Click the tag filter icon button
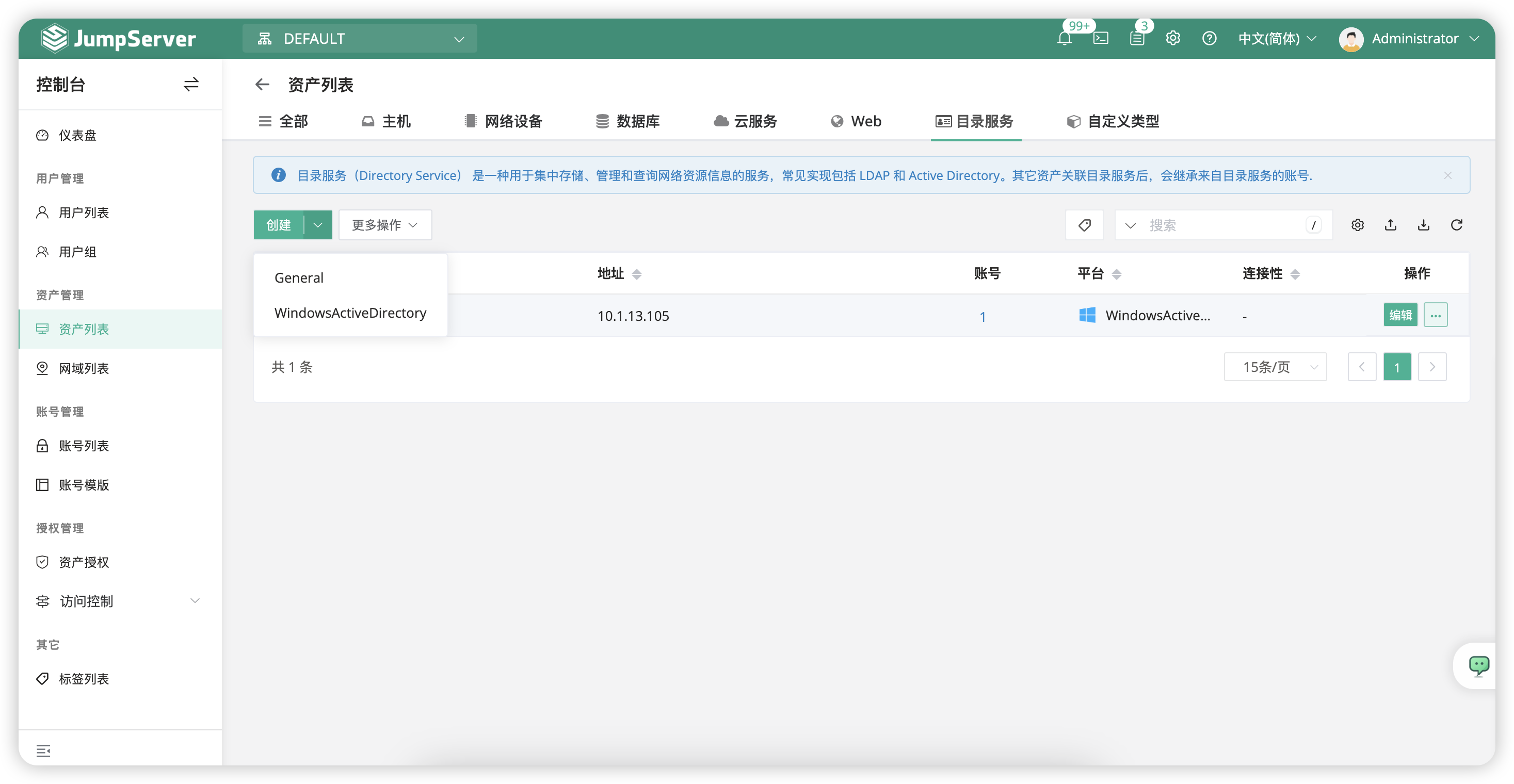The image size is (1514, 784). coord(1084,225)
